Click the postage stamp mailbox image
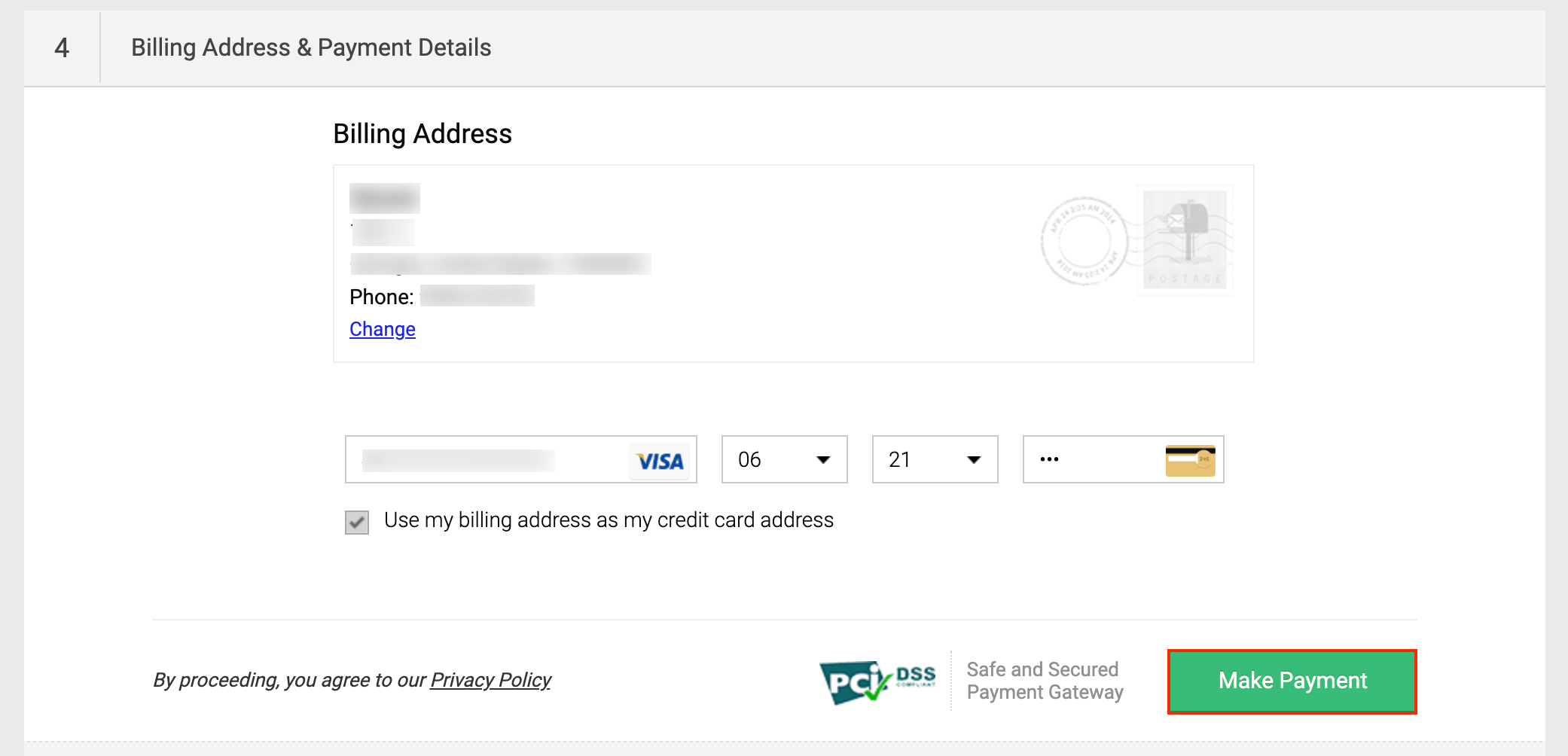This screenshot has width=1568, height=756. click(x=1185, y=239)
